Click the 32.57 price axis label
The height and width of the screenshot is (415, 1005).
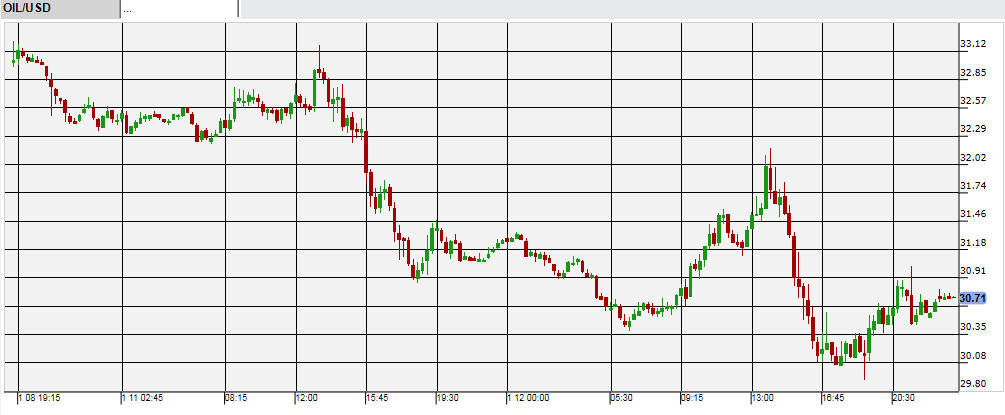click(x=974, y=101)
